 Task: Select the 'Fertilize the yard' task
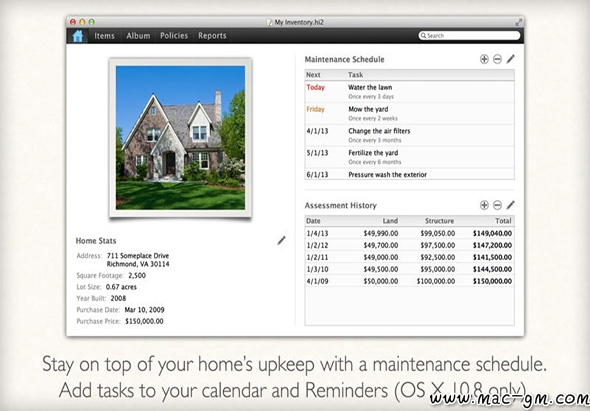tap(409, 157)
